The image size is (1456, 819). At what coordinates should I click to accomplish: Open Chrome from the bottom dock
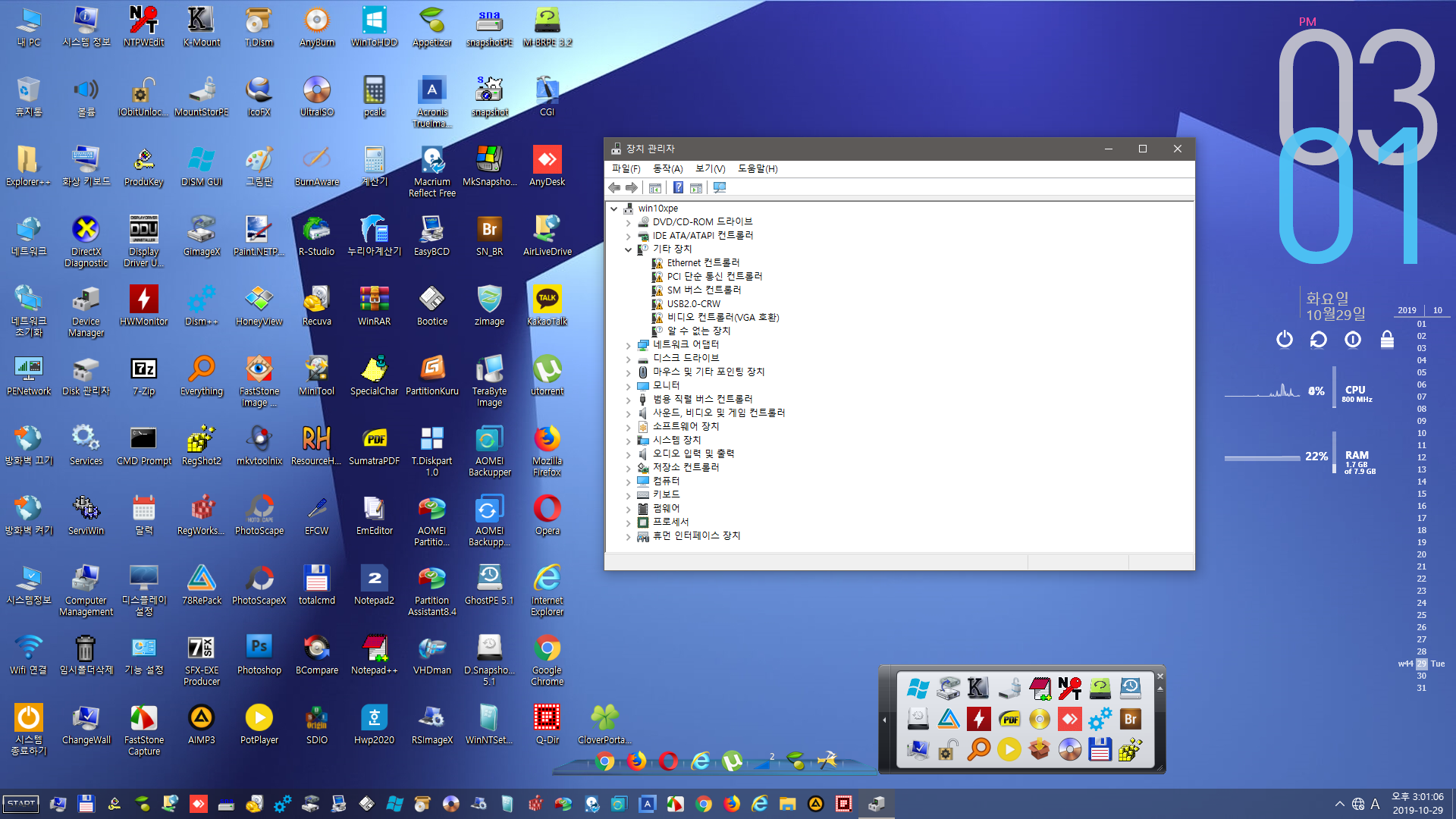[x=604, y=761]
